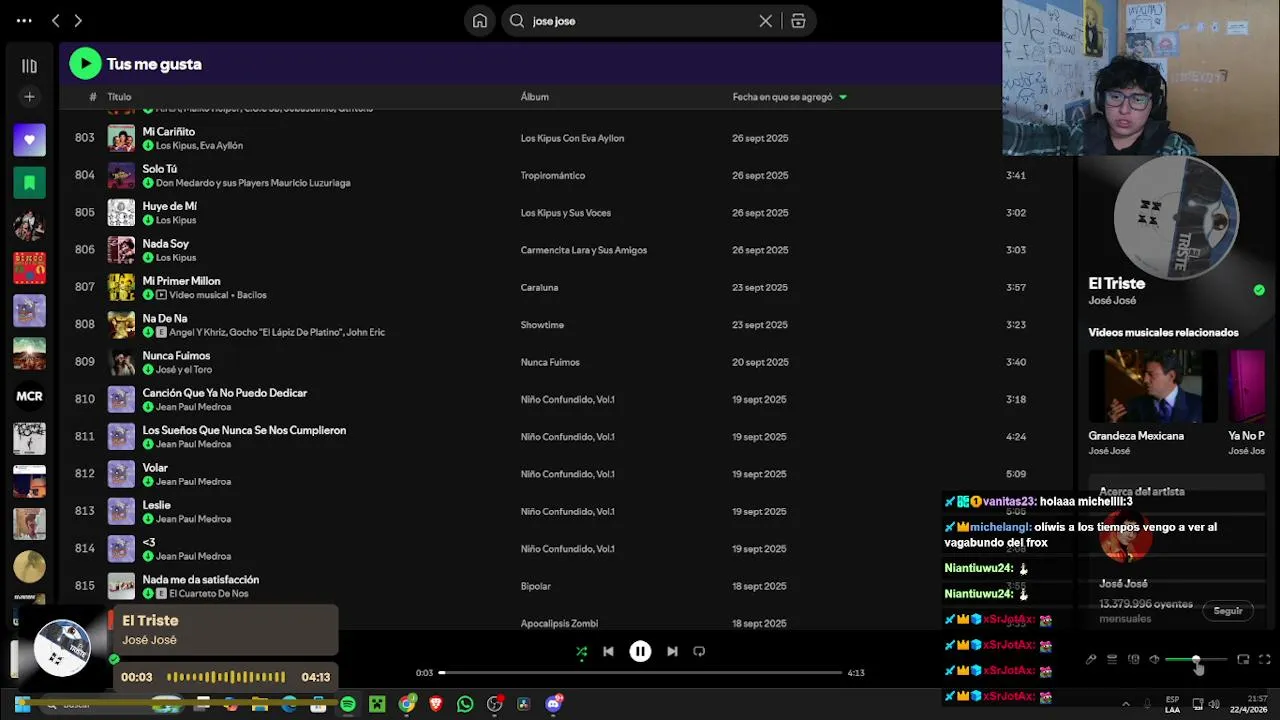
Task: Skip to next track
Action: (672, 651)
